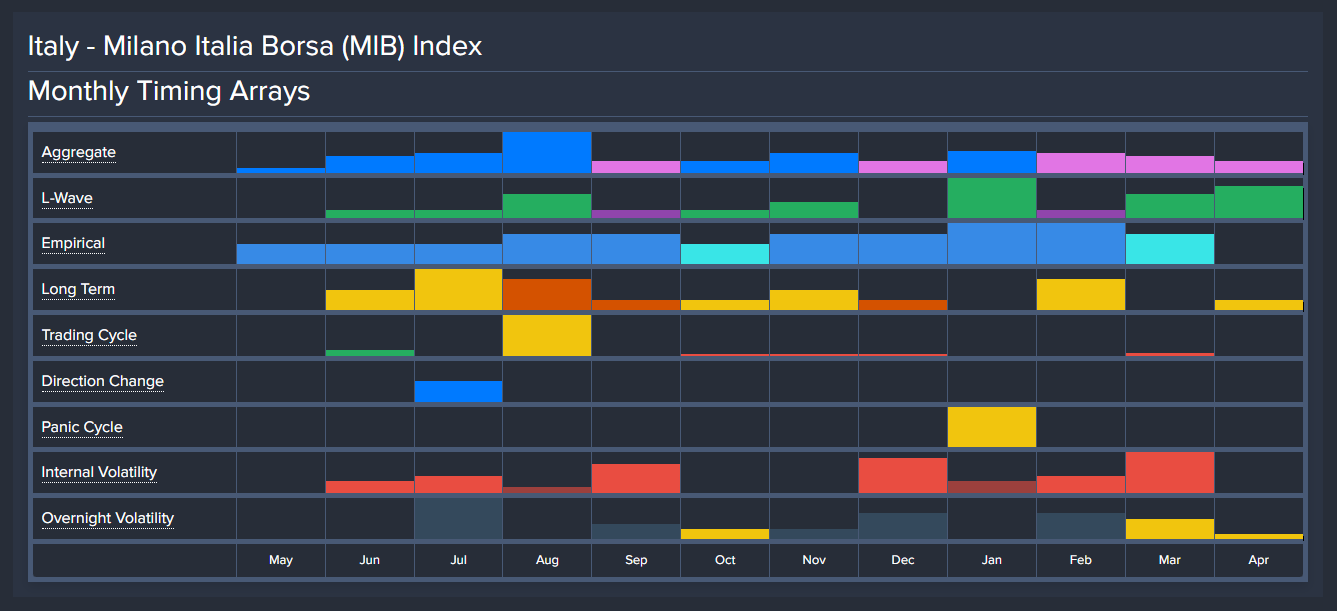1337x611 pixels.
Task: Select the green L-Wave bar for Apr
Action: pos(1259,202)
